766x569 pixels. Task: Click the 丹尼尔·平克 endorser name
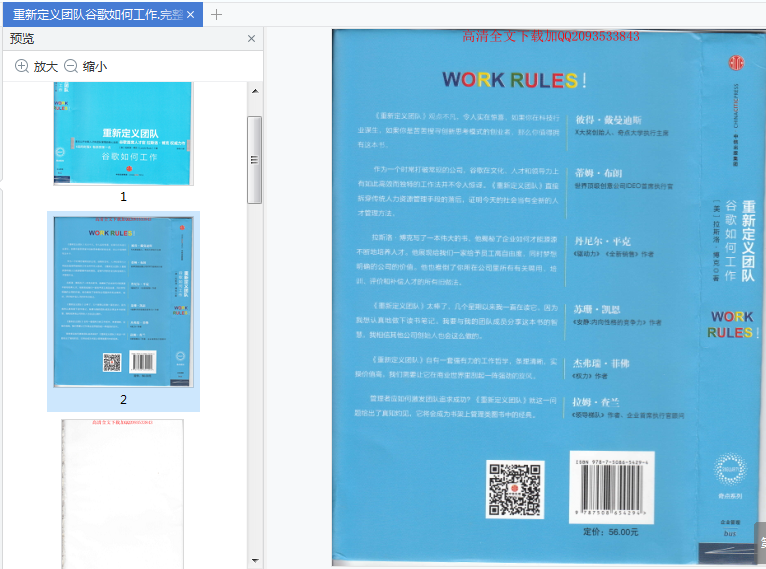603,241
